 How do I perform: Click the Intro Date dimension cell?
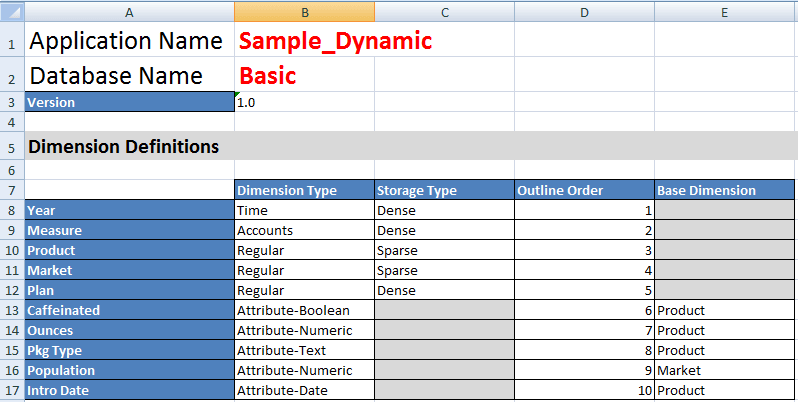(129, 390)
